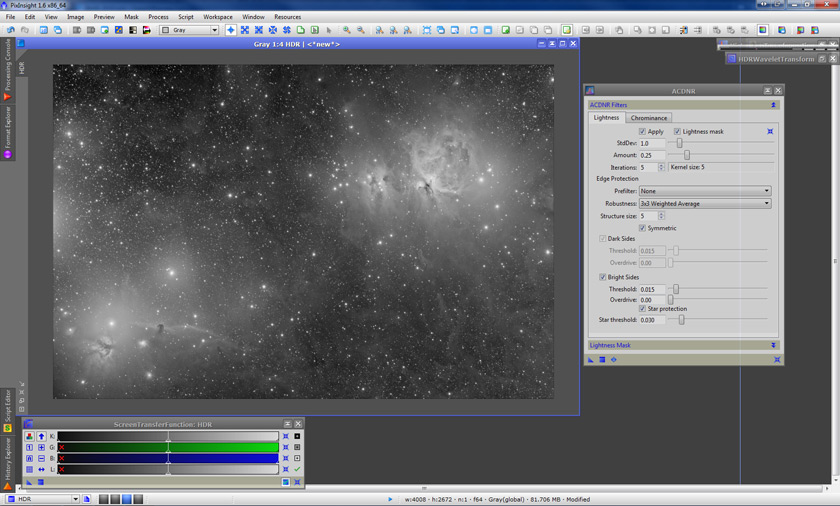Open the Robustness dropdown list

point(705,203)
